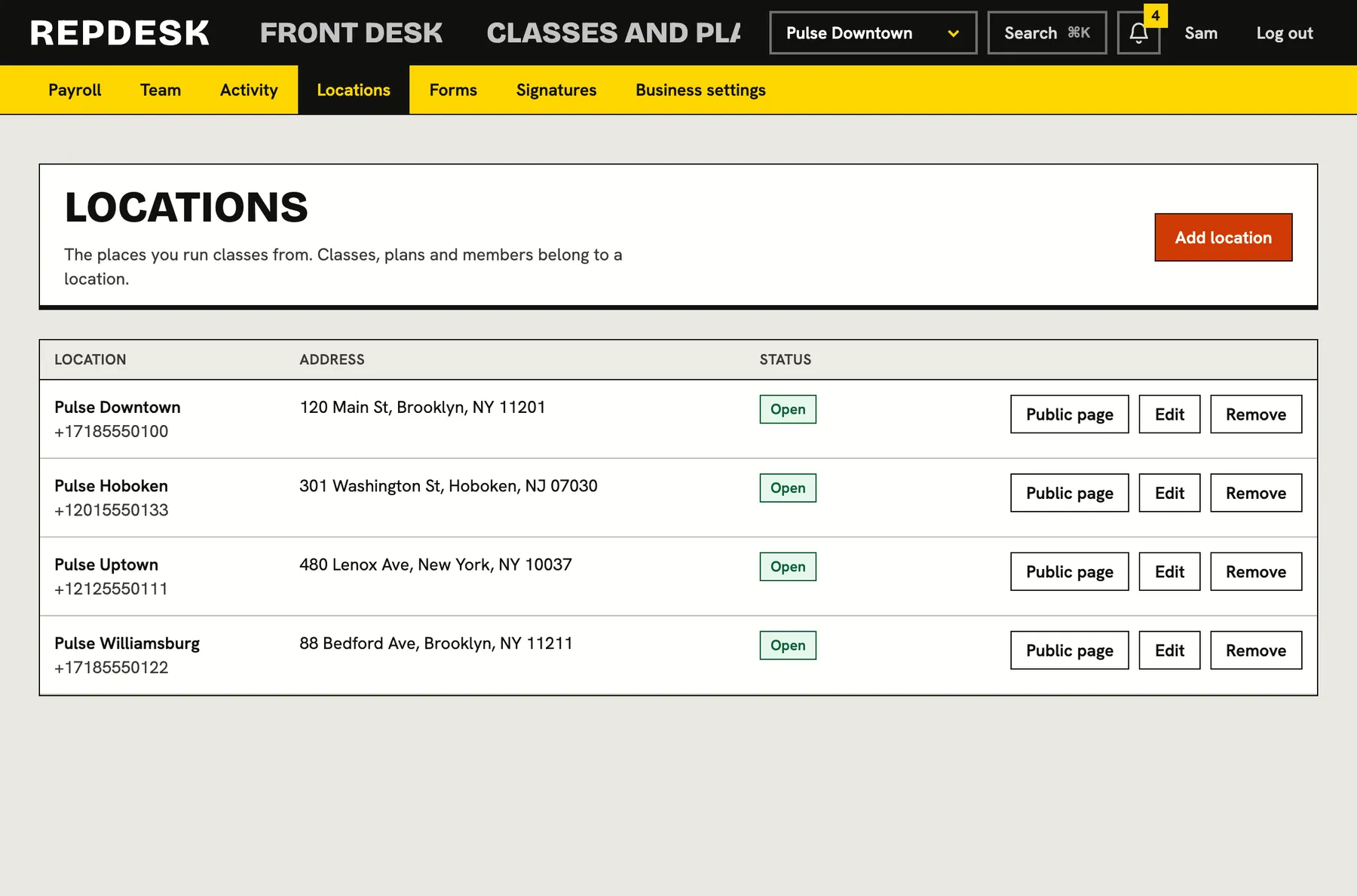Click the Open status badge for Pulse Uptown
The image size is (1357, 896).
coord(788,567)
